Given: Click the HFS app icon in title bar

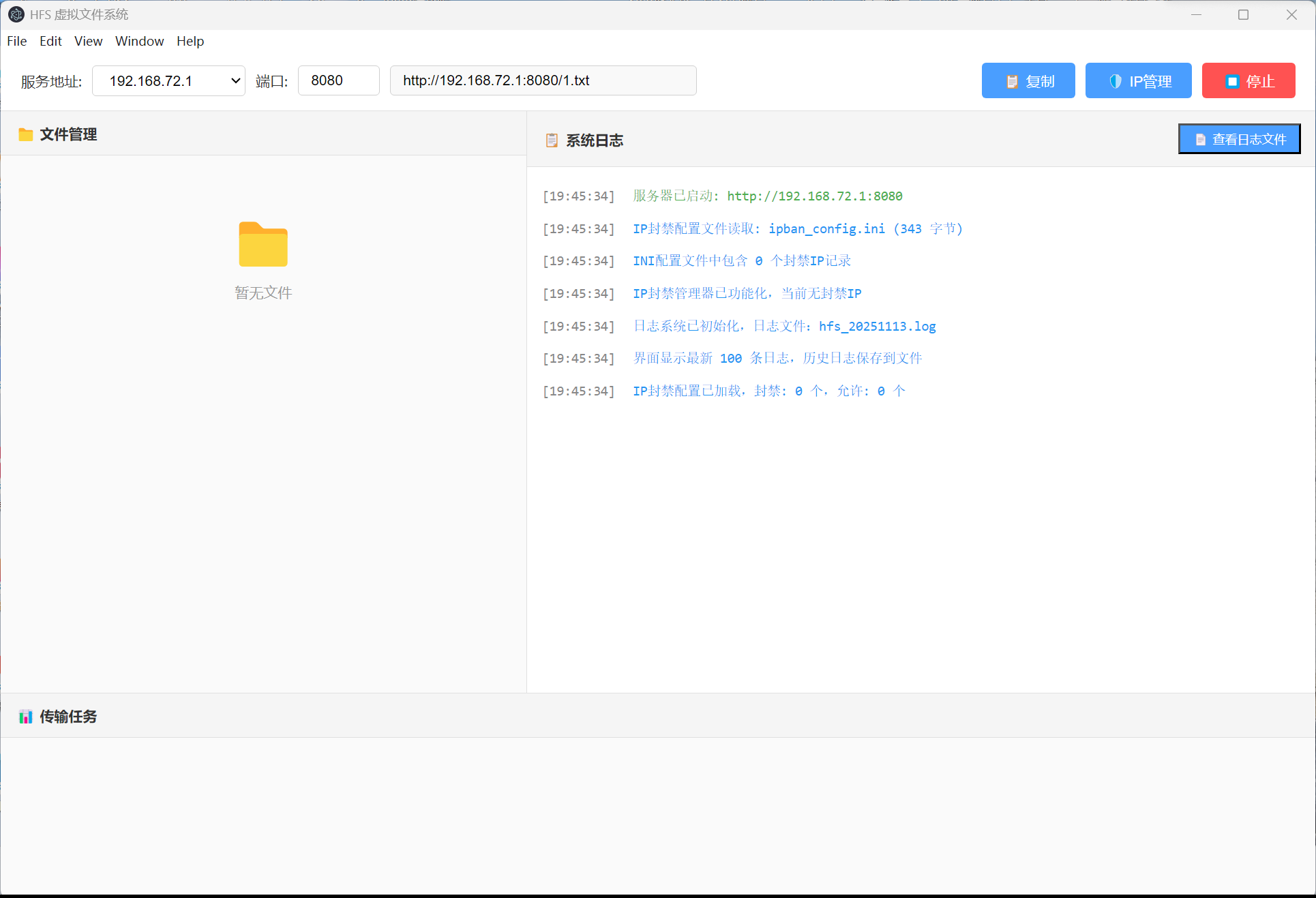Looking at the screenshot, I should click(x=16, y=14).
